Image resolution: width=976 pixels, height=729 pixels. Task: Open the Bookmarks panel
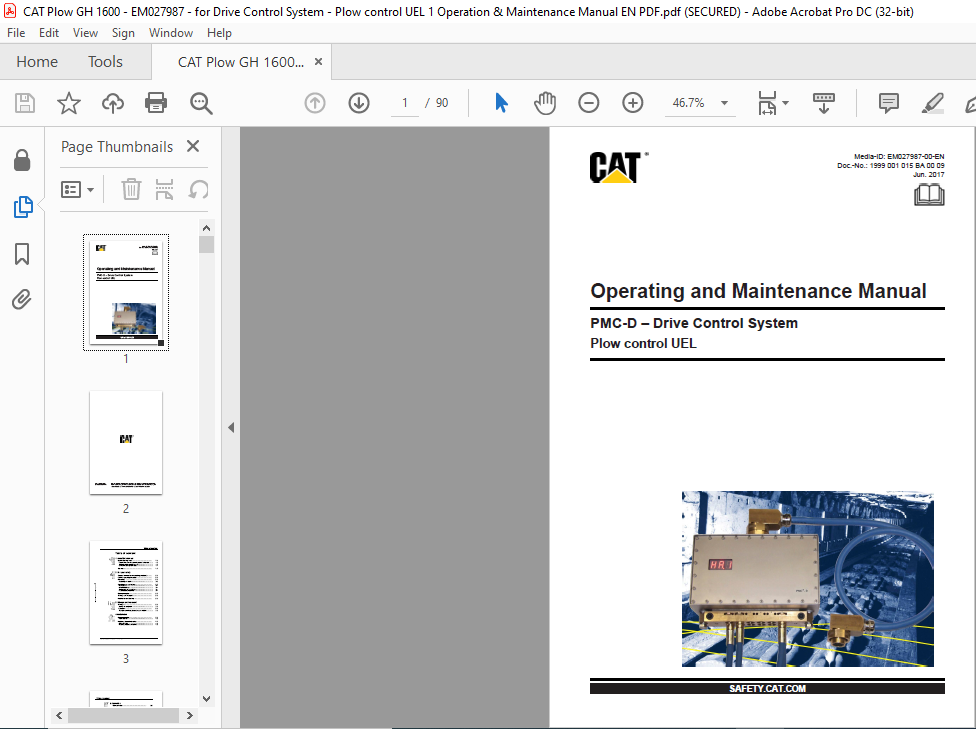pyautogui.click(x=22, y=253)
